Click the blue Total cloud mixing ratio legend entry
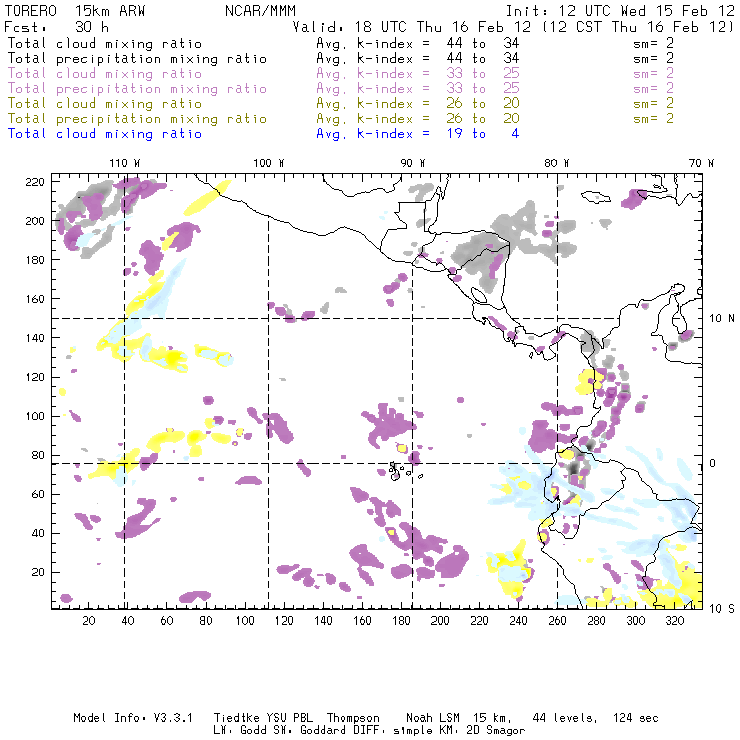This screenshot has height=740, width=740. pos(105,134)
